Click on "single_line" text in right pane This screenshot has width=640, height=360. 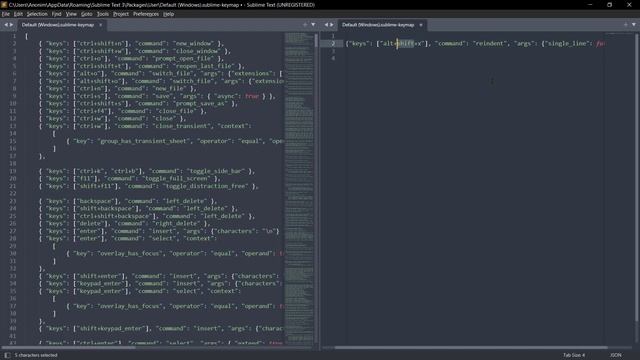click(567, 43)
